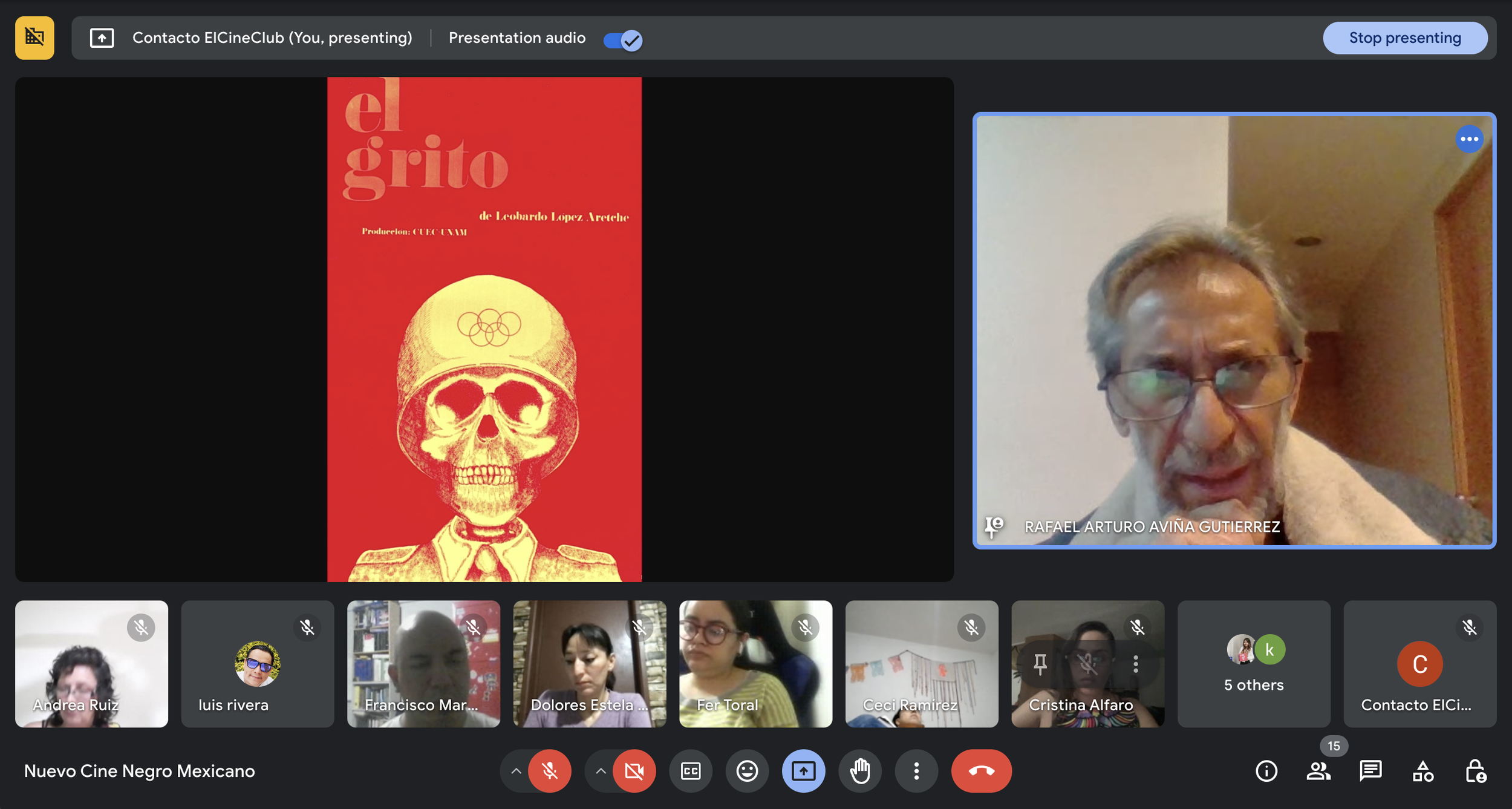Toggle the Presentation audio switch
This screenshot has height=809, width=1512.
point(623,40)
